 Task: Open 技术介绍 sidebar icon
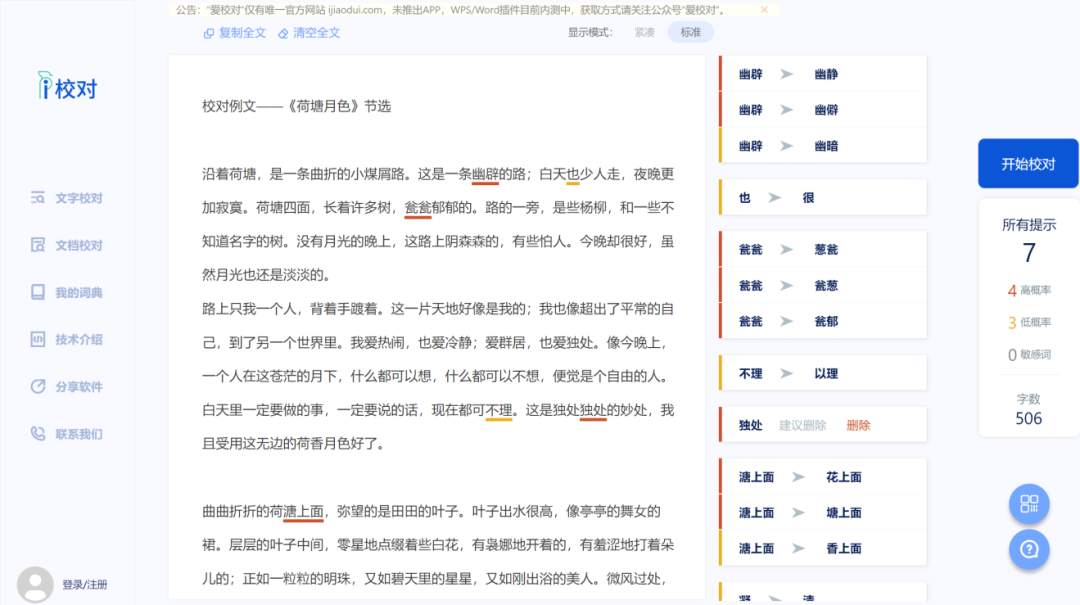tap(37, 339)
